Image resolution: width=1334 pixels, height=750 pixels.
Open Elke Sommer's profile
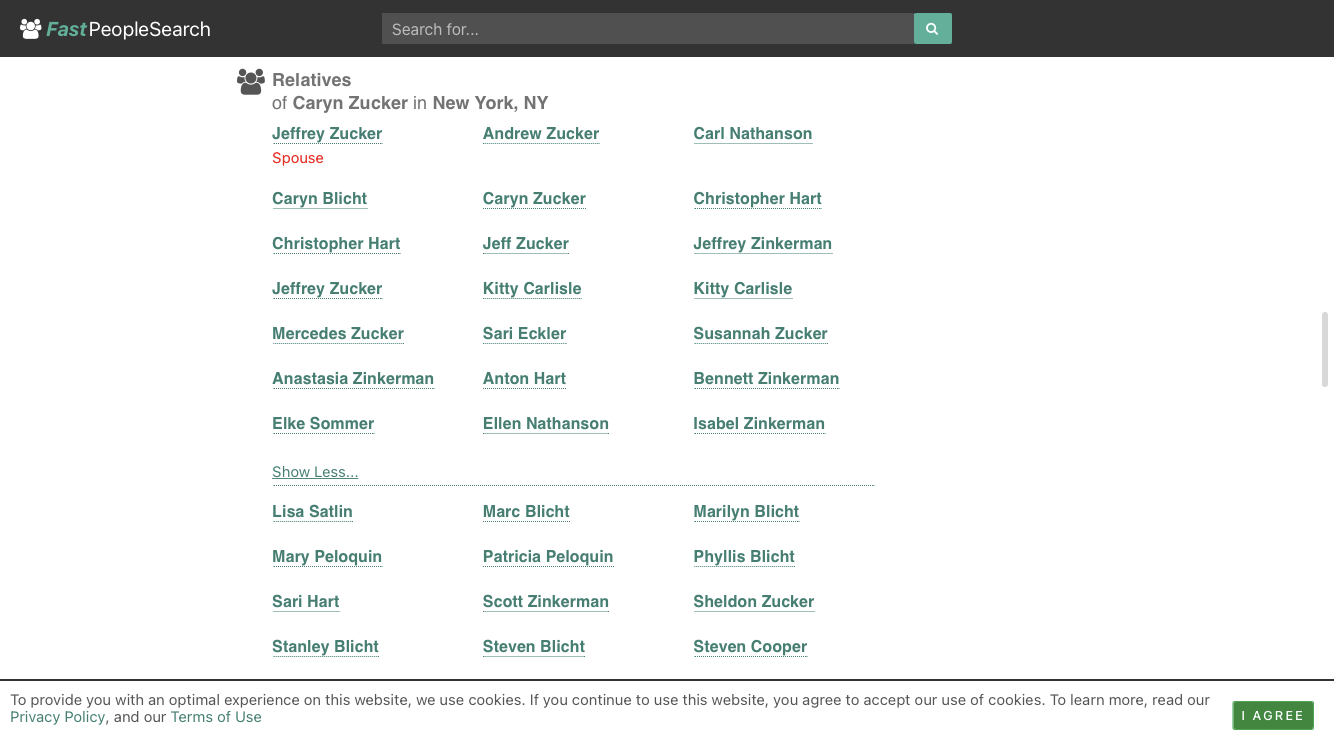click(x=323, y=423)
